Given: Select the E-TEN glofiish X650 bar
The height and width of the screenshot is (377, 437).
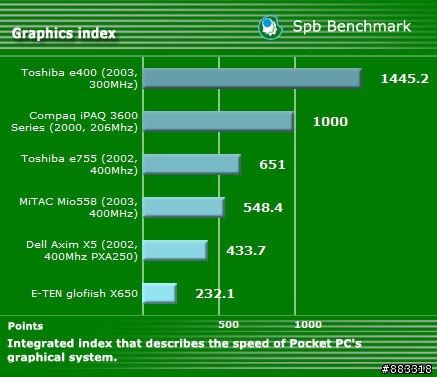Looking at the screenshot, I should click(160, 293).
